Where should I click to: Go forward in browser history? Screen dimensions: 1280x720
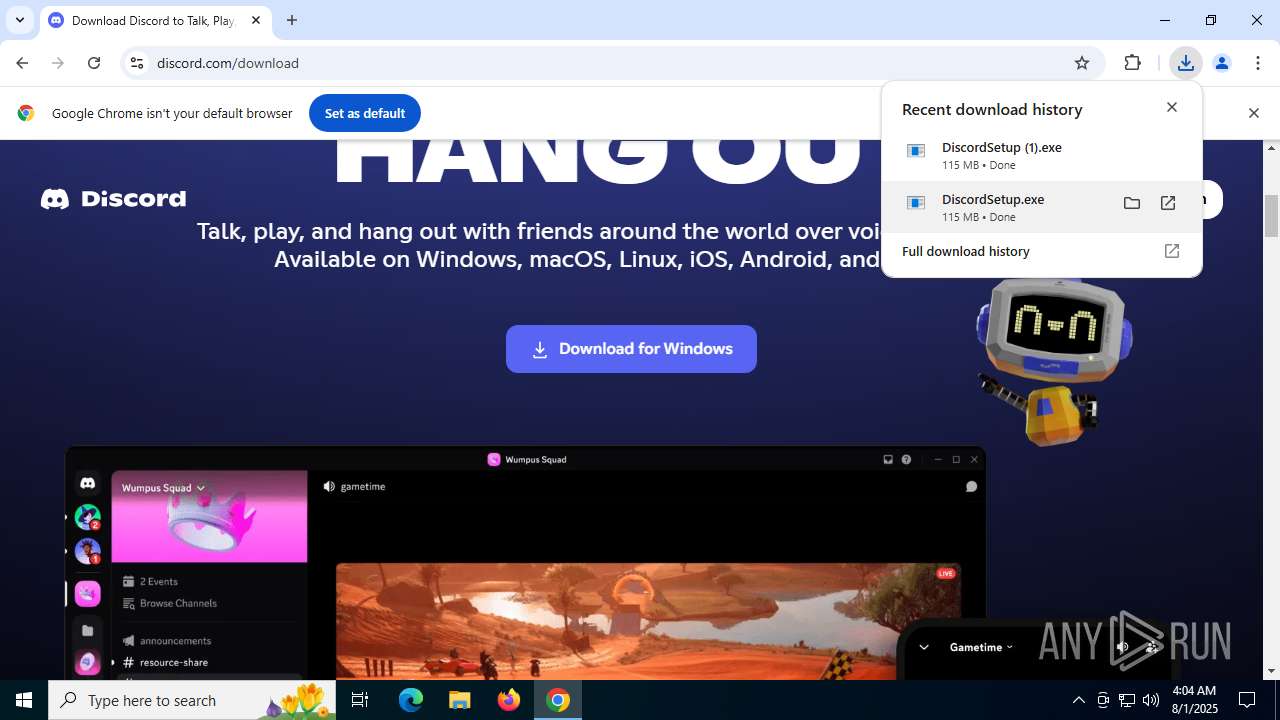click(x=58, y=63)
